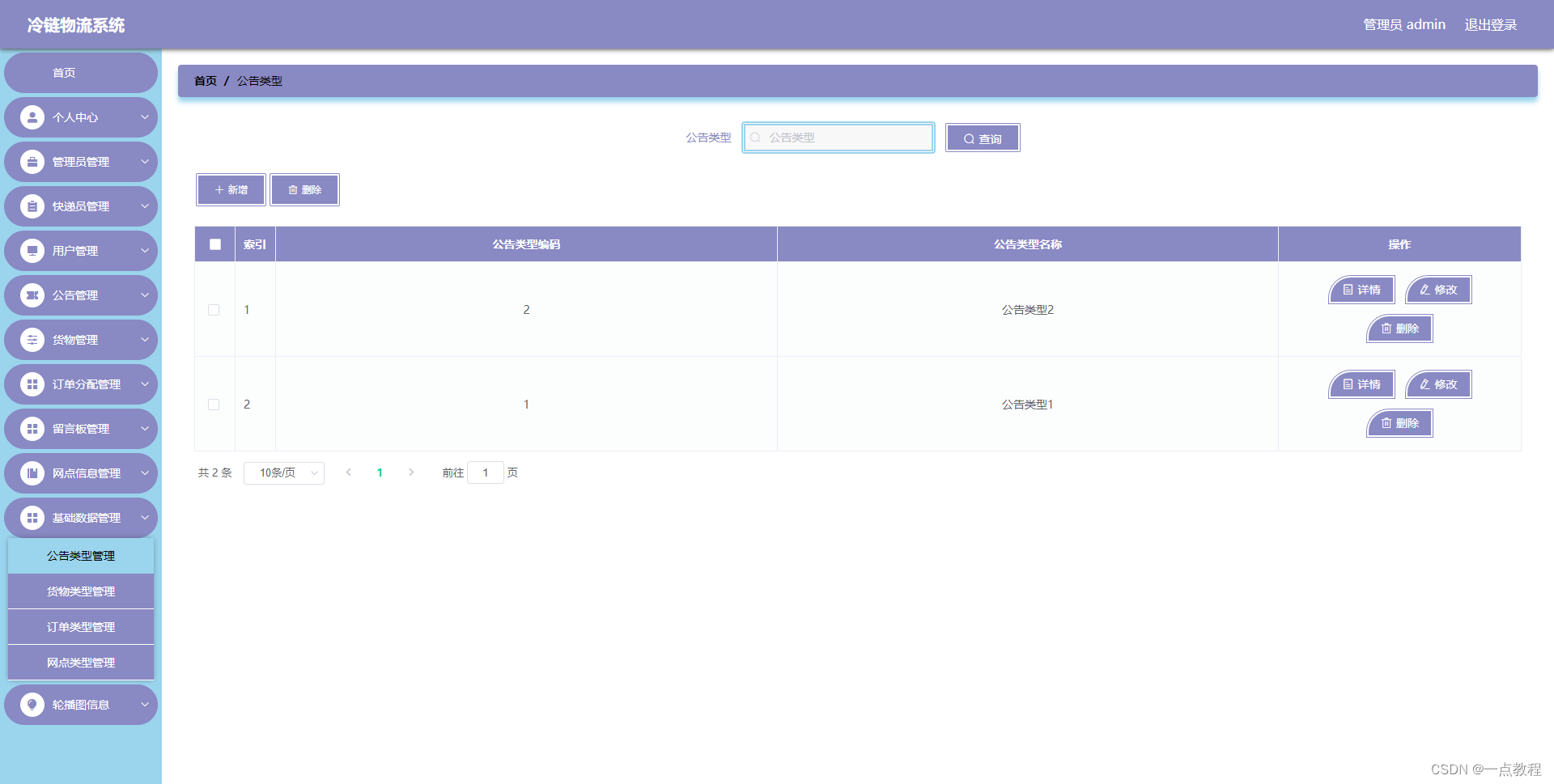
Task: Click the 留言板管理 grid icon
Action: pyautogui.click(x=32, y=429)
